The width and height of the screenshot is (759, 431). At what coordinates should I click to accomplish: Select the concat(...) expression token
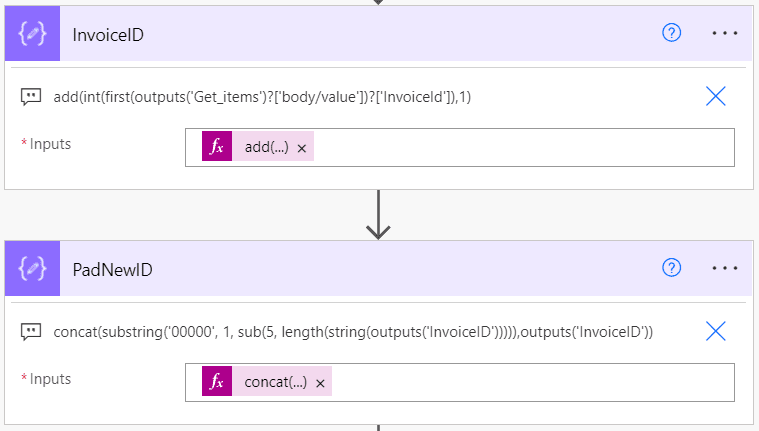(x=275, y=382)
